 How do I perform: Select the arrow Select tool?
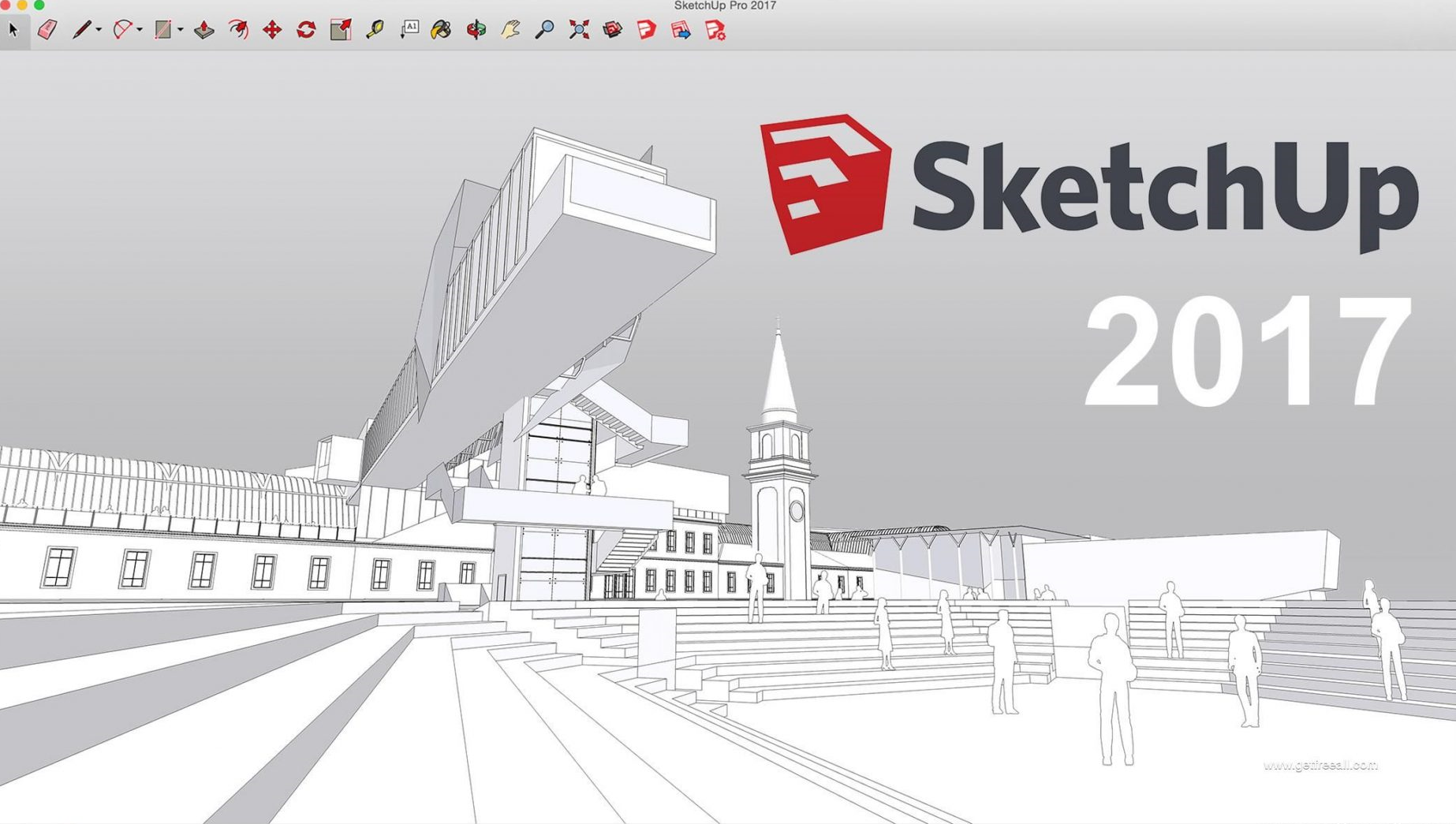[13, 30]
